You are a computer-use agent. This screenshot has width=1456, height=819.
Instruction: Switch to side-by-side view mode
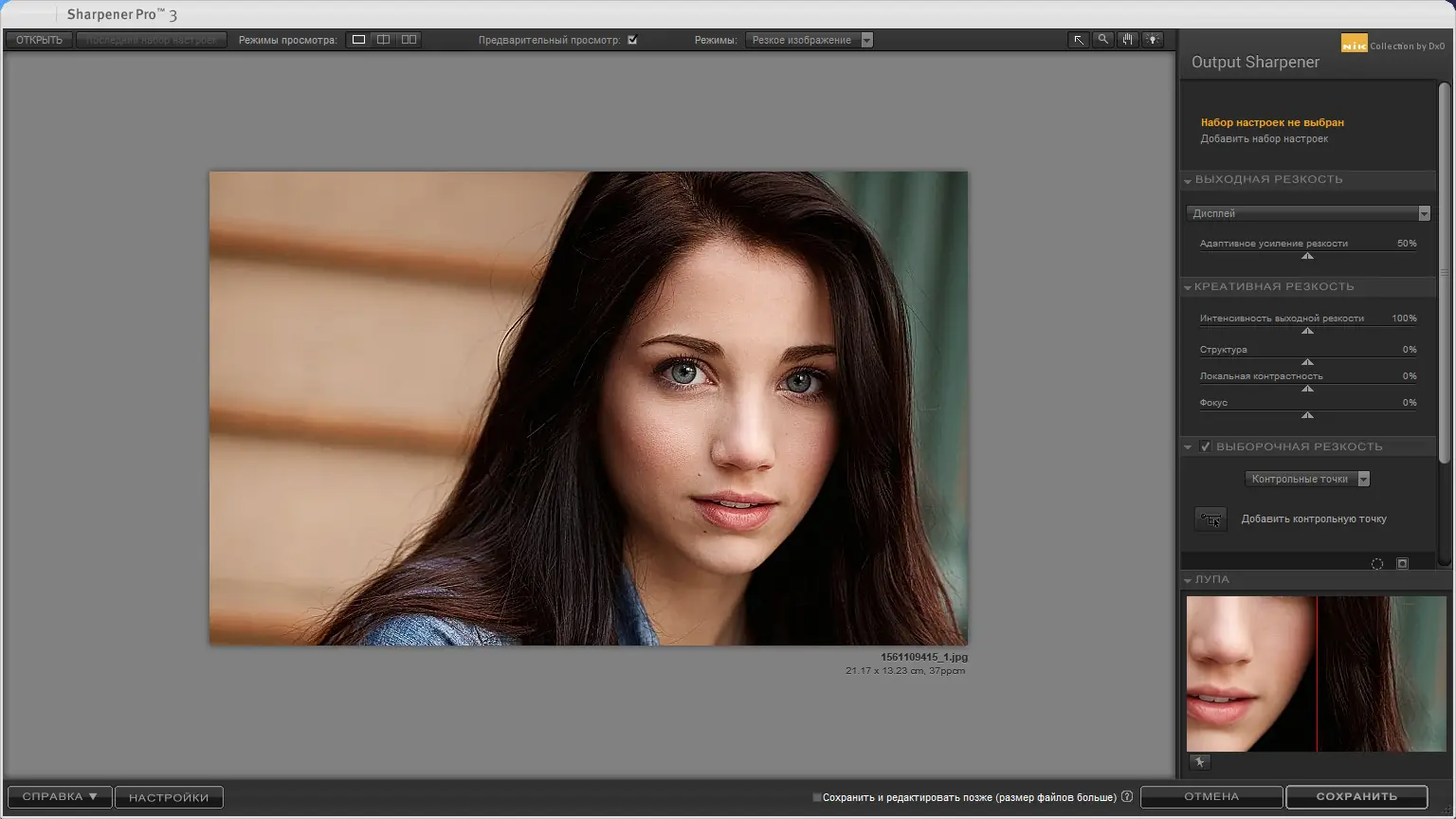[x=409, y=40]
